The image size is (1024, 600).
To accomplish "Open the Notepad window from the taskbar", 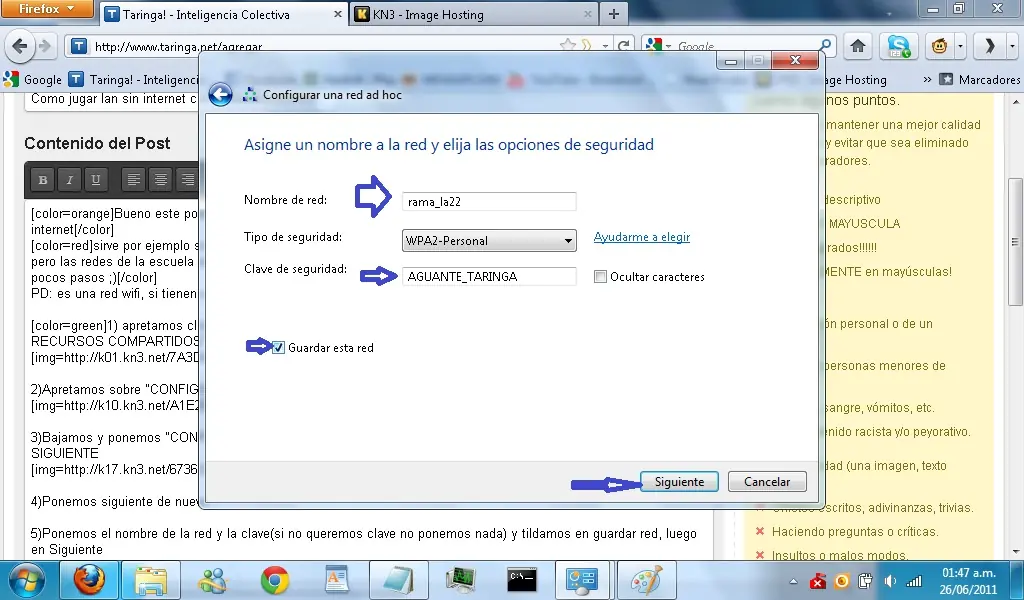I will [398, 580].
